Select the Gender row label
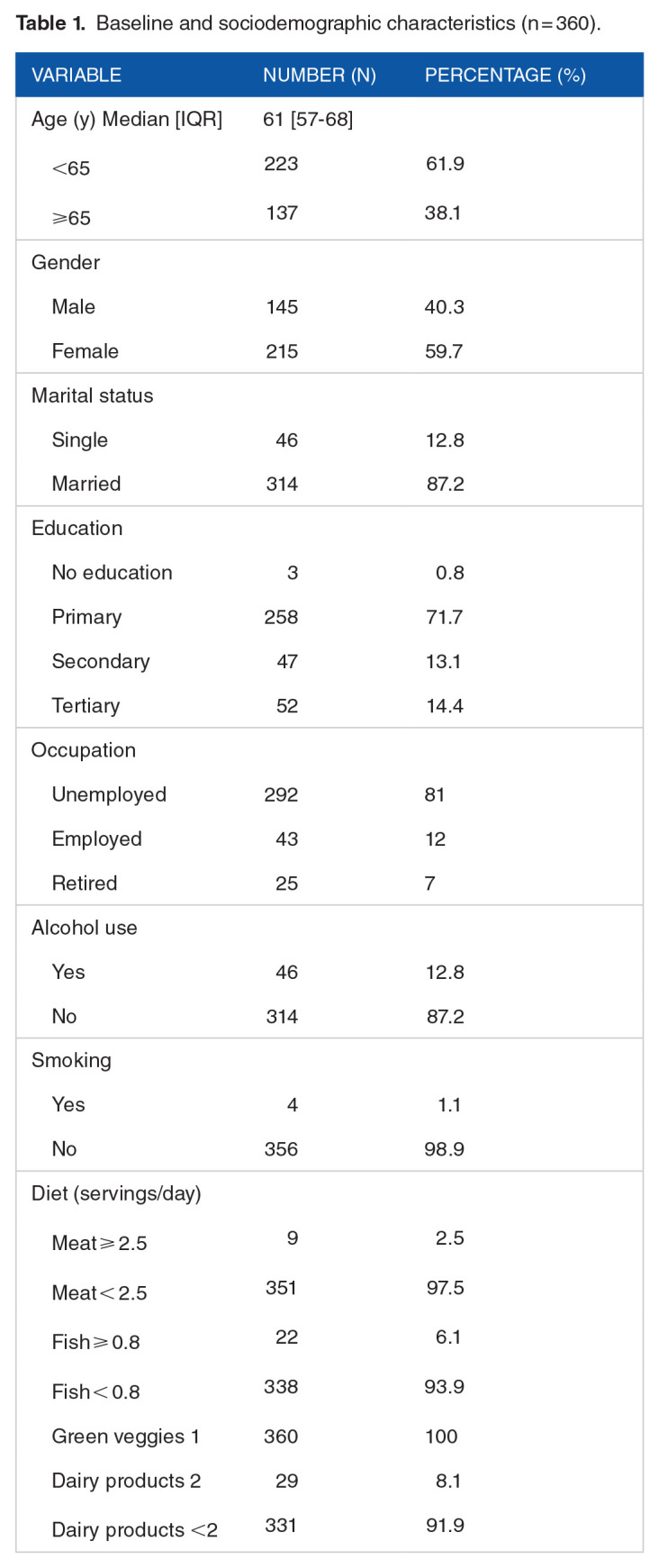Viewport: 659px width, 1568px height. [x=66, y=262]
